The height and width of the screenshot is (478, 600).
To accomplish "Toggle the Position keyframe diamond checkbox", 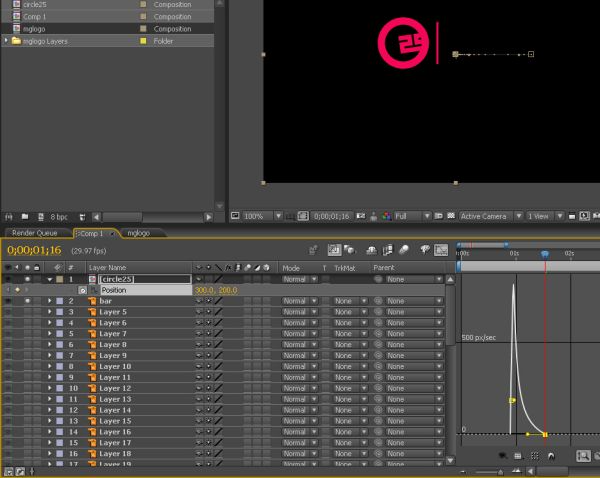I will [x=17, y=290].
